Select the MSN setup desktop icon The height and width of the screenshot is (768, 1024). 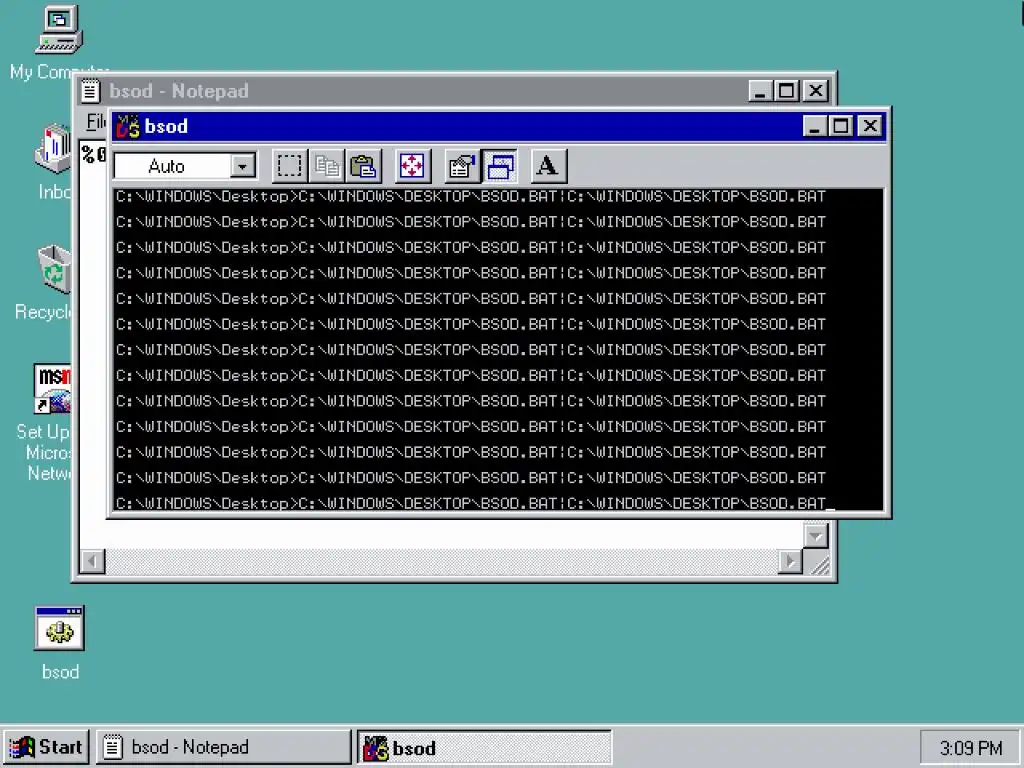[52, 389]
